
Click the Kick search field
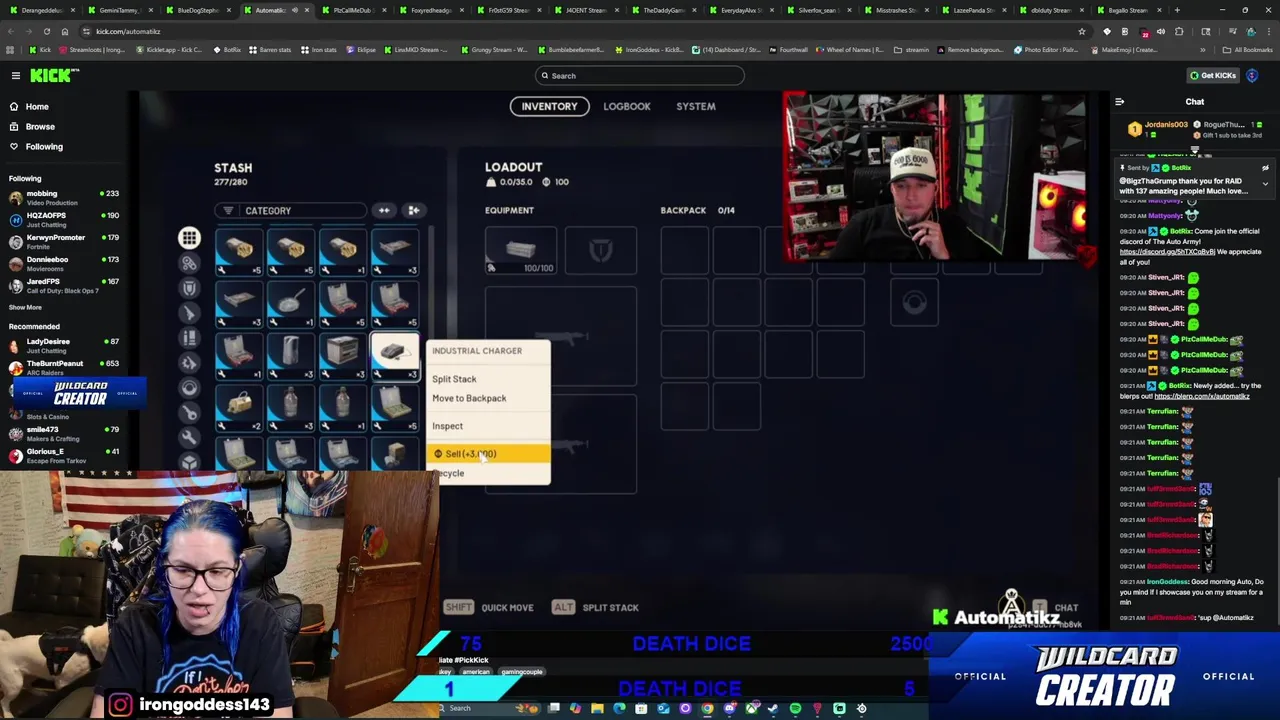click(640, 76)
